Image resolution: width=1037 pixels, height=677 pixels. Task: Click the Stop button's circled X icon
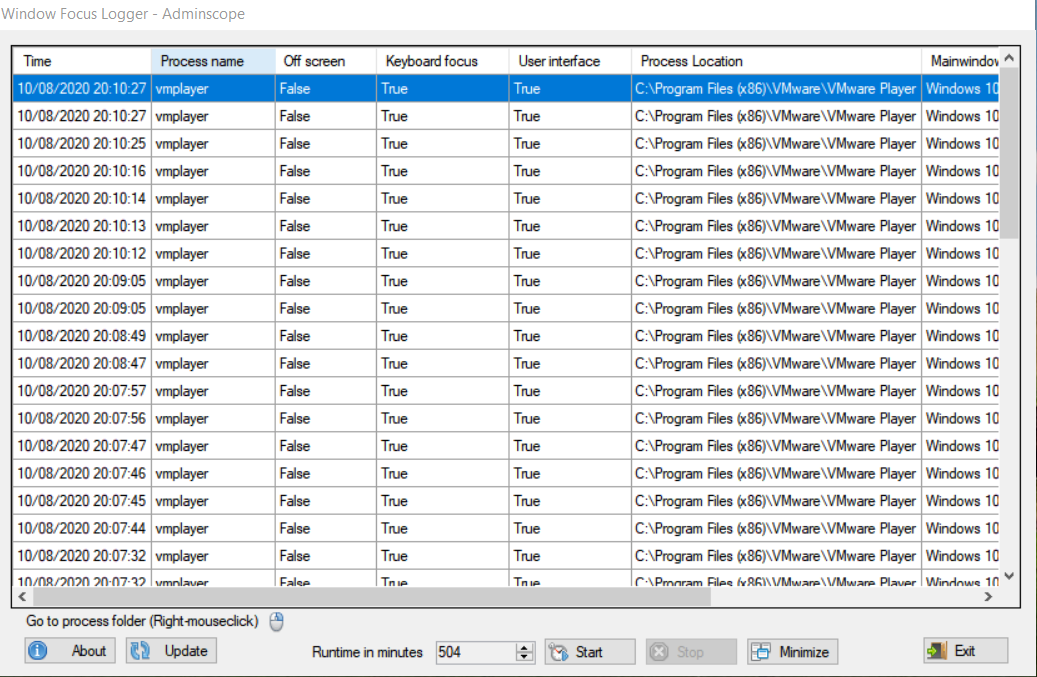point(660,651)
